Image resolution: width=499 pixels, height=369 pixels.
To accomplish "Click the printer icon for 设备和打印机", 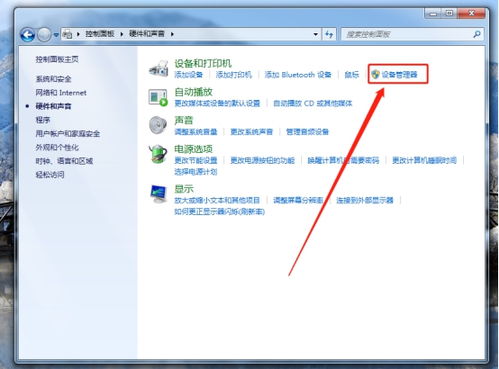I will coord(159,69).
